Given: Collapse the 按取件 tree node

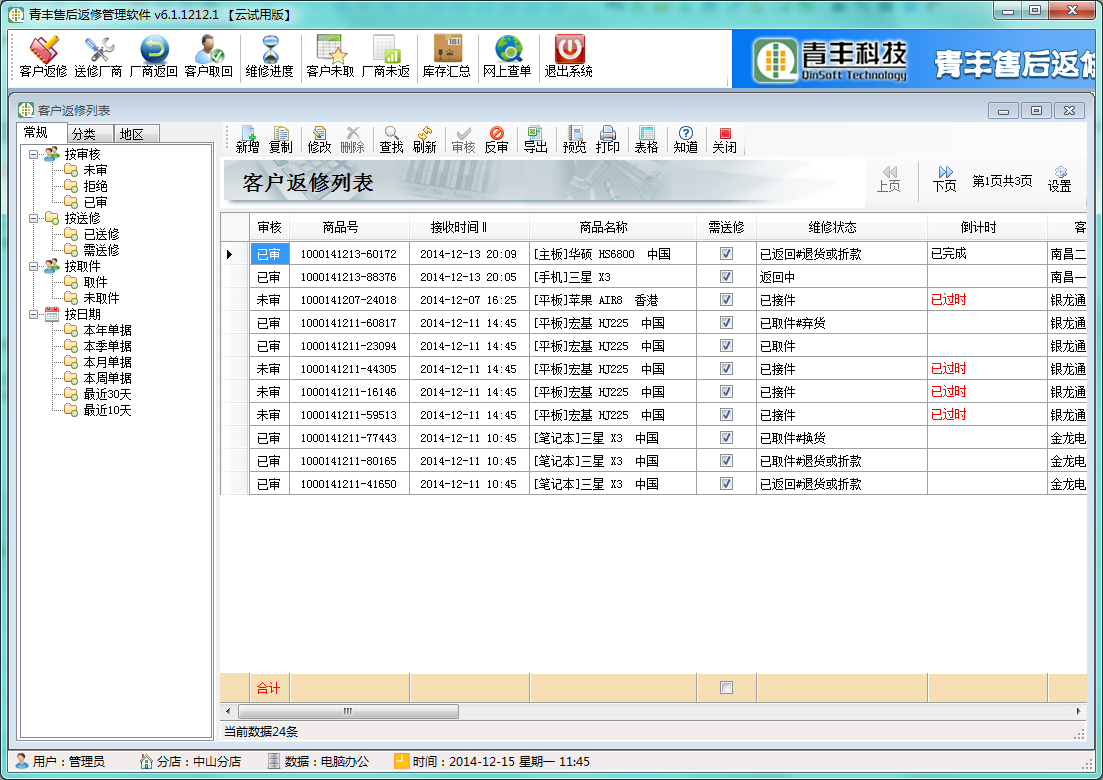Looking at the screenshot, I should coord(33,267).
